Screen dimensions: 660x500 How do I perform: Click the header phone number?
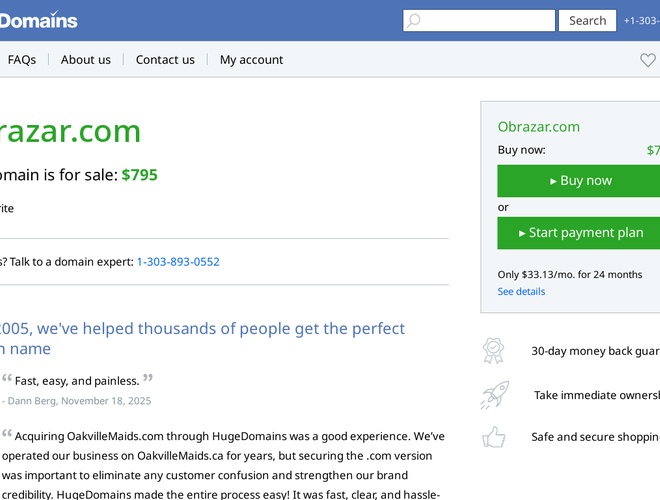pos(642,21)
